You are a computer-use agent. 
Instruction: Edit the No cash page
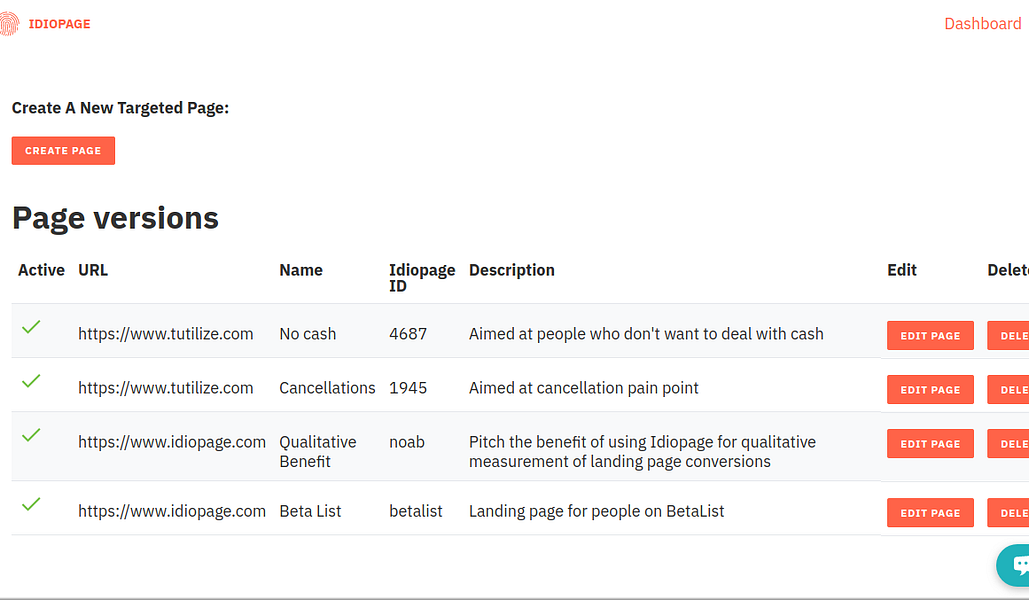930,335
